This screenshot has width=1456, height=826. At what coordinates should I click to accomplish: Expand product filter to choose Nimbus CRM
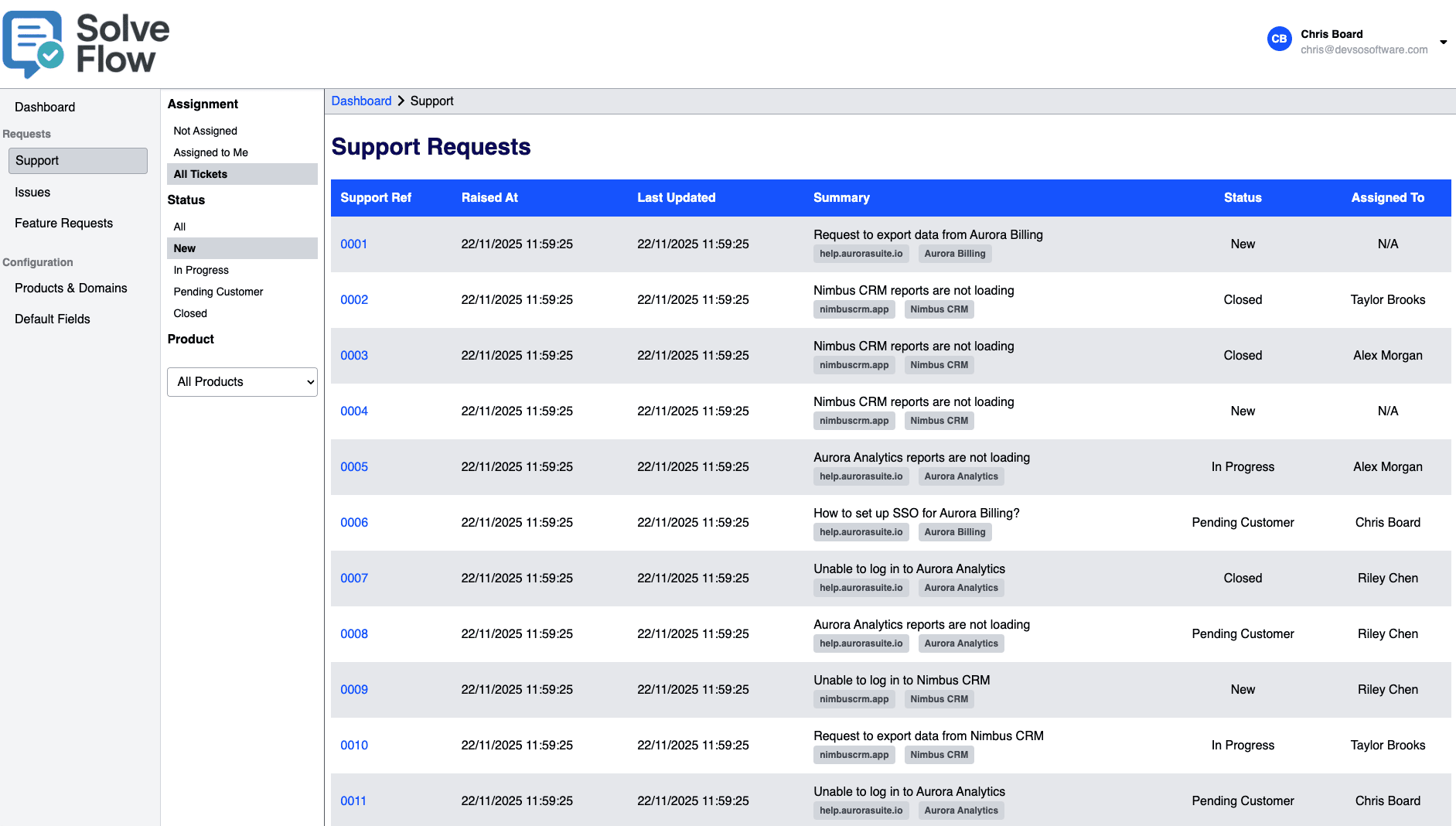click(242, 381)
